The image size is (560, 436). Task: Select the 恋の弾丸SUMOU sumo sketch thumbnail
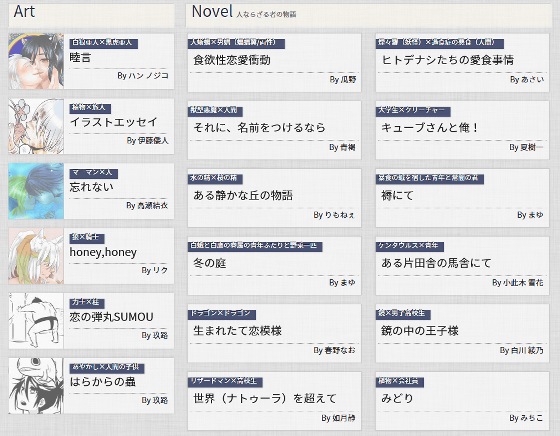click(x=36, y=321)
